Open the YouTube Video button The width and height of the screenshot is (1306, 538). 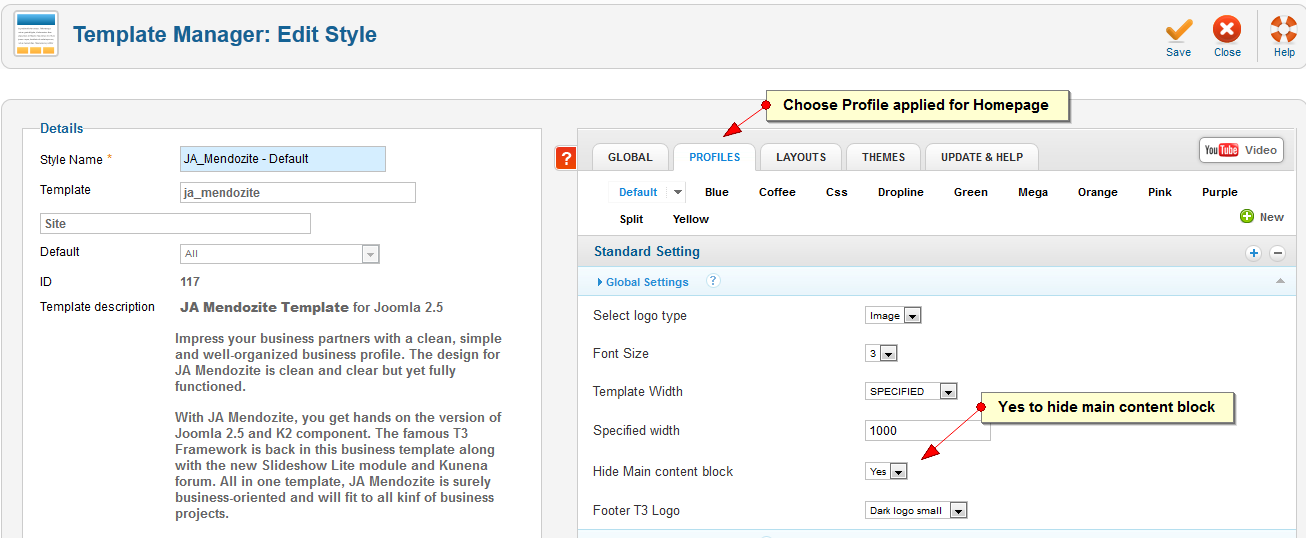[x=1241, y=150]
